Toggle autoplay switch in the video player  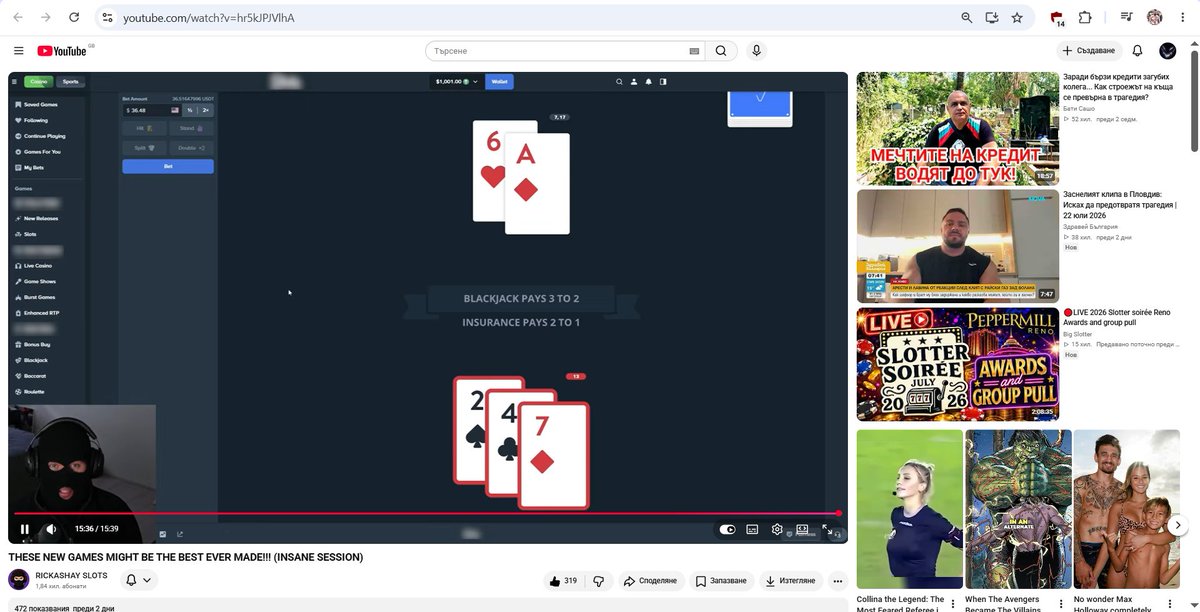pyautogui.click(x=727, y=530)
